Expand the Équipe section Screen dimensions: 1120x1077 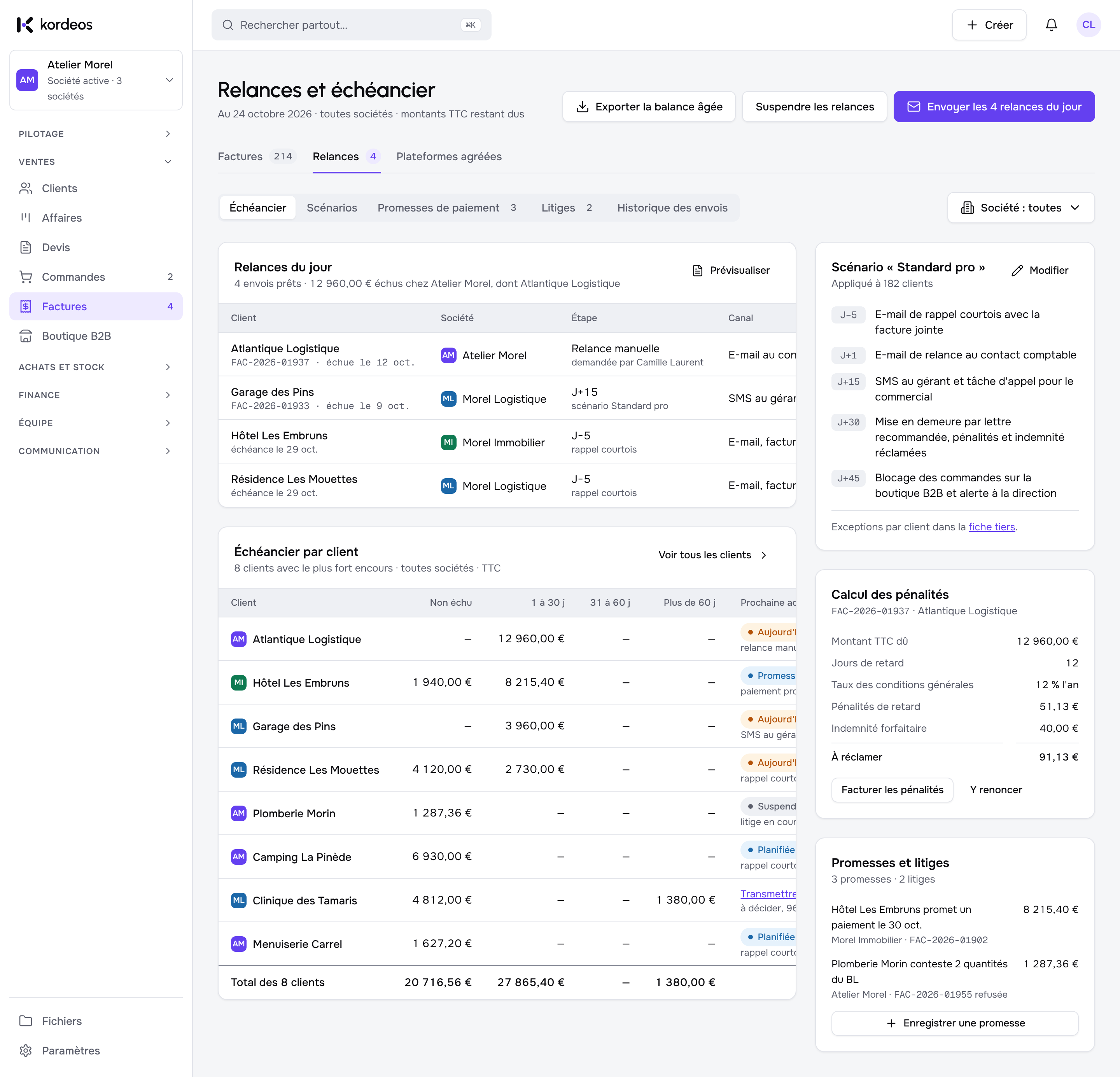click(x=96, y=423)
